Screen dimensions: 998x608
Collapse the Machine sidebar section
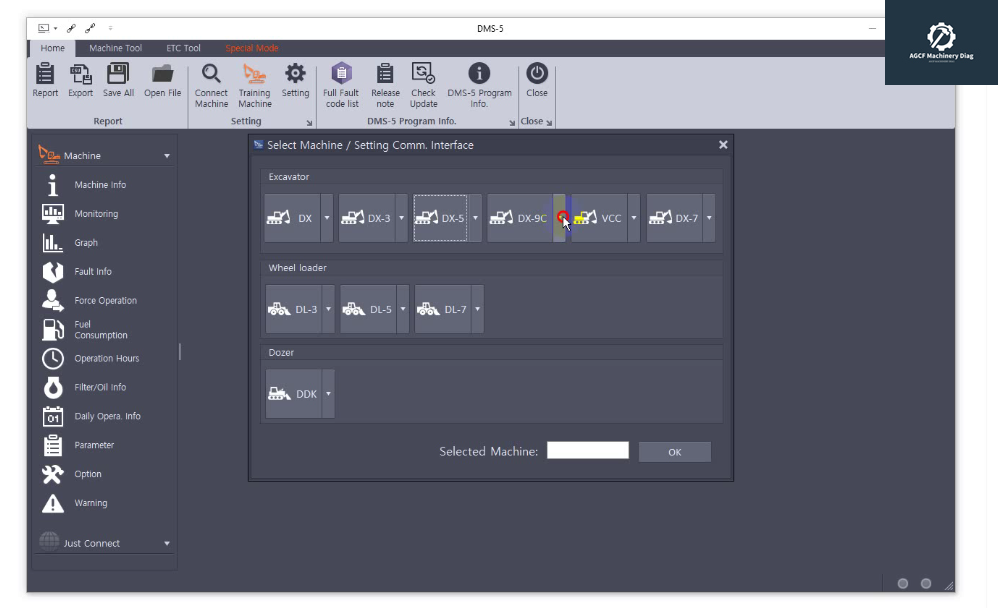[x=167, y=156]
